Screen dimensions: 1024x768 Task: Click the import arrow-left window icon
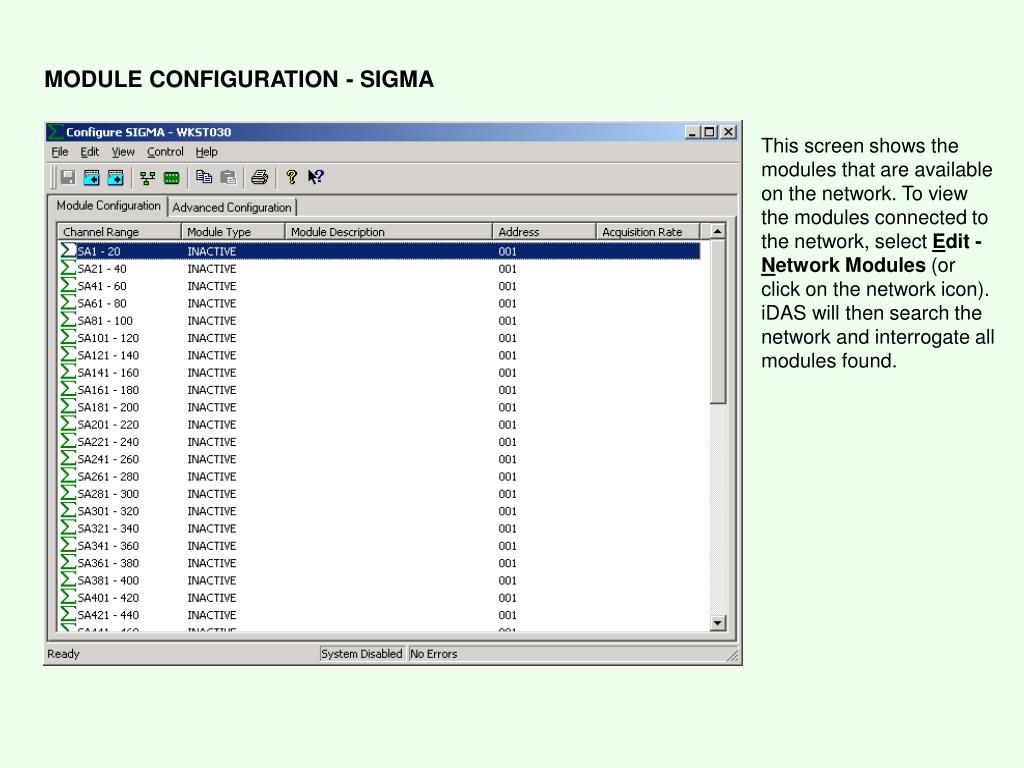pyautogui.click(x=91, y=177)
